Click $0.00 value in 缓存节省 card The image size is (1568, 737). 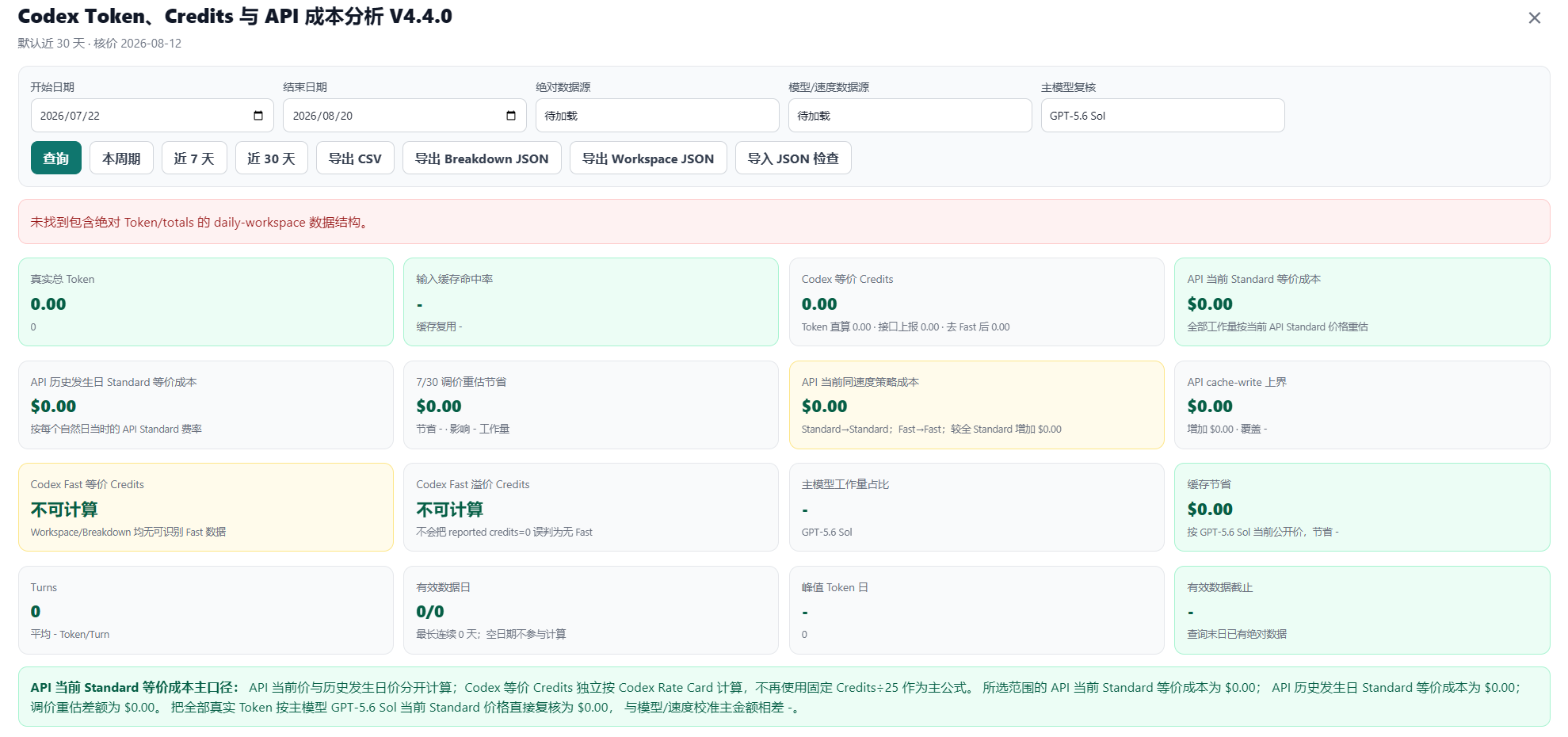click(x=1210, y=510)
